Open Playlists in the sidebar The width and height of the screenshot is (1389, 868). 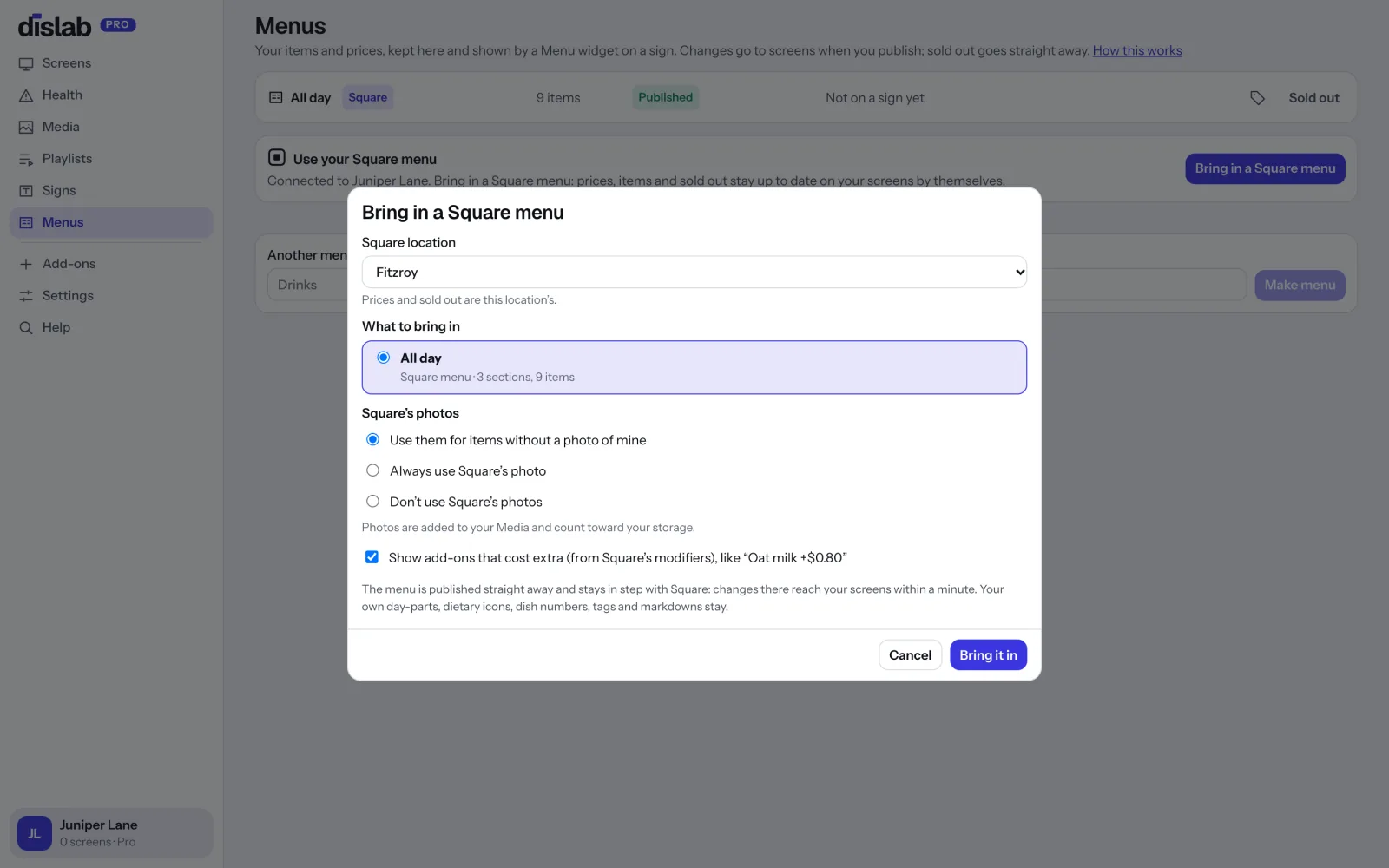tap(111, 159)
